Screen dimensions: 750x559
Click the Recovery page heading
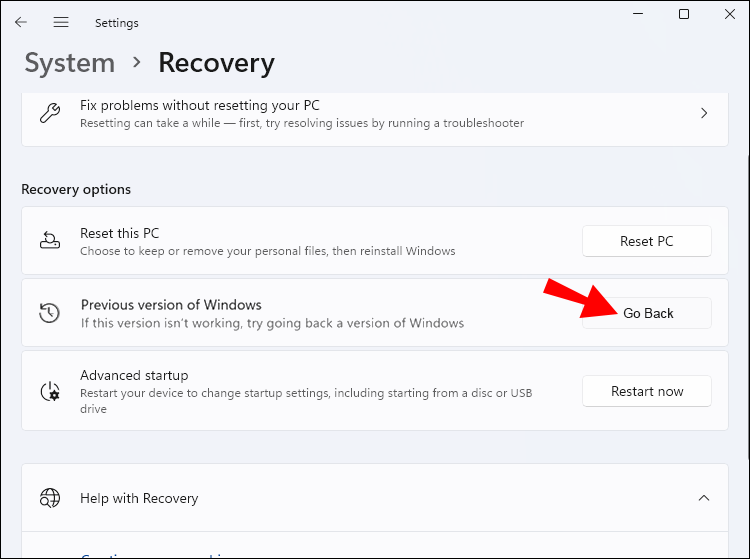coord(216,63)
